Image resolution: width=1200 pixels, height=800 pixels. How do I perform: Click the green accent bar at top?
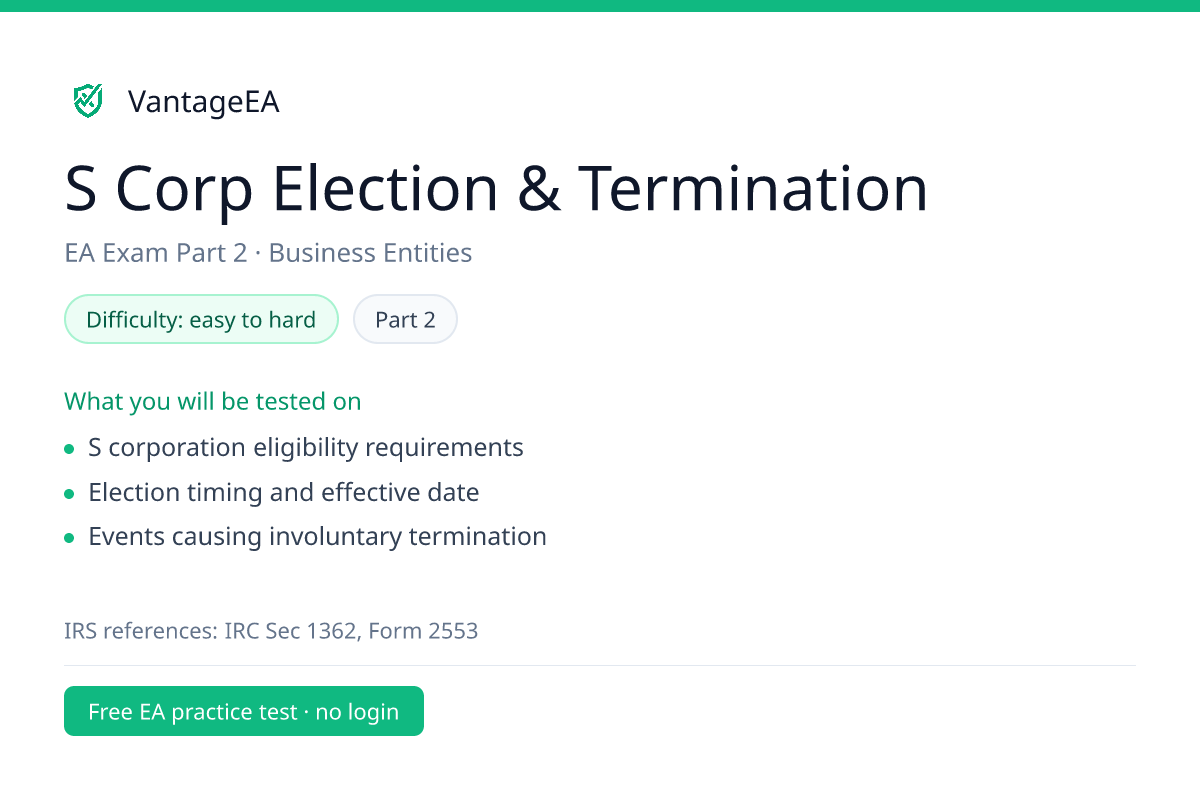coord(600,6)
